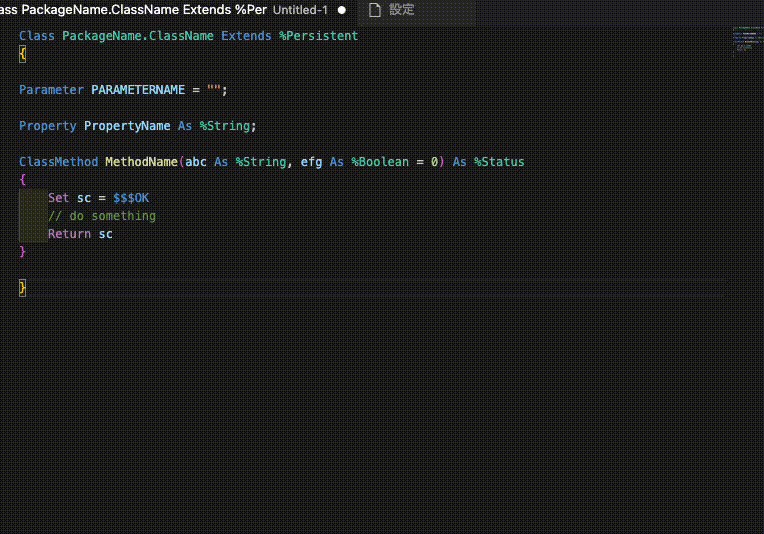Click the unsaved dot on Untitled-1 tab

[x=342, y=10]
